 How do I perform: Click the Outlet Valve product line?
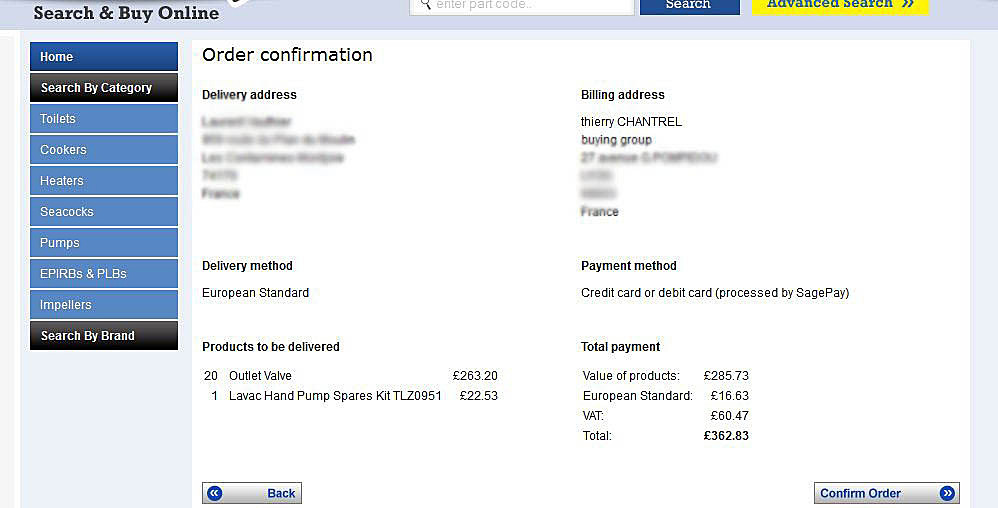(351, 376)
